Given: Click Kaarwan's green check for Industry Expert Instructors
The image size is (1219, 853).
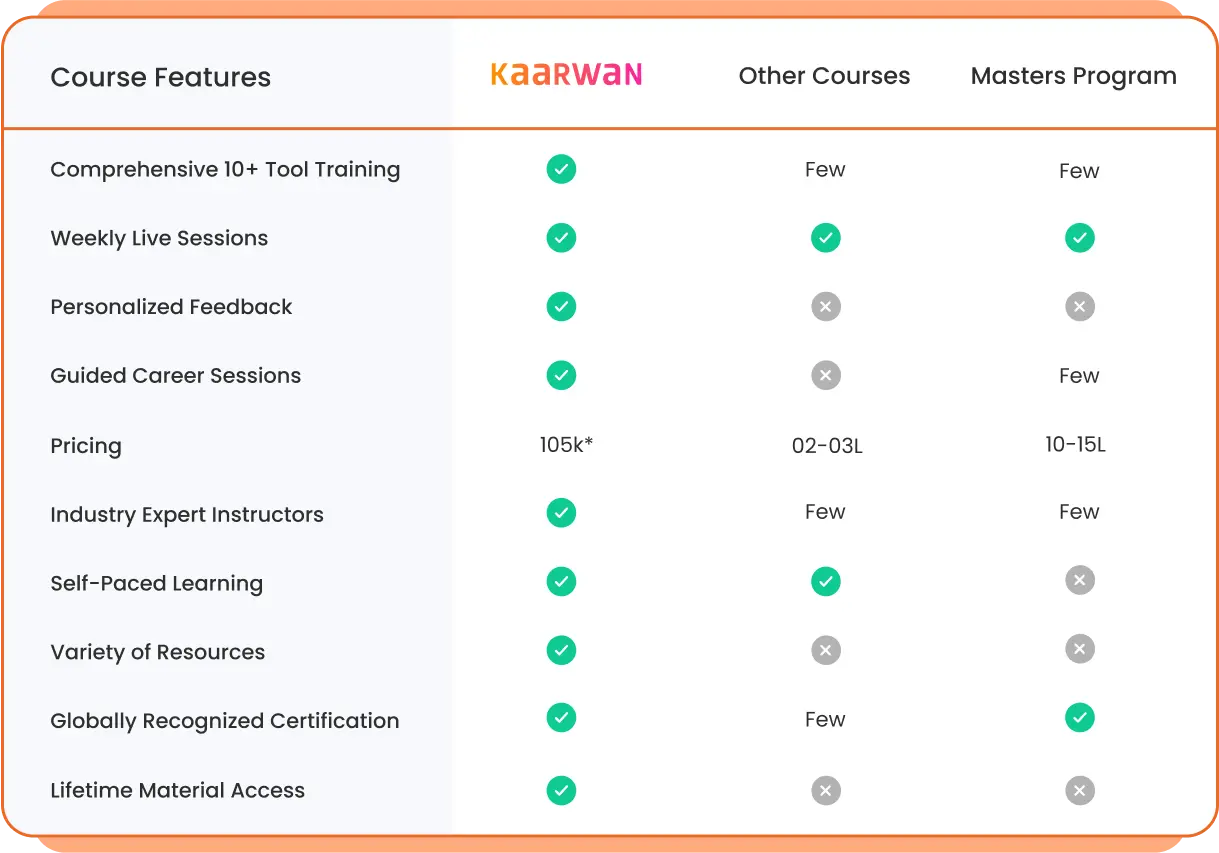Looking at the screenshot, I should pos(561,513).
